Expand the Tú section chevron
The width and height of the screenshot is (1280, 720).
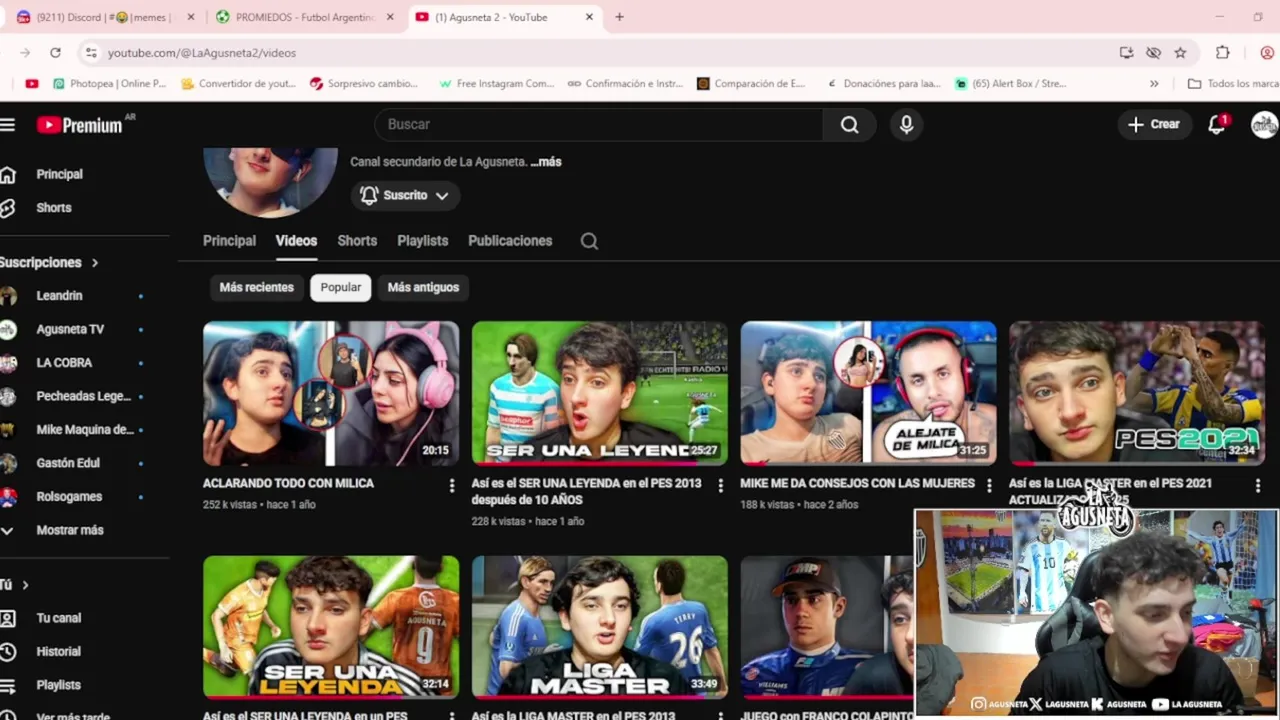tap(25, 585)
